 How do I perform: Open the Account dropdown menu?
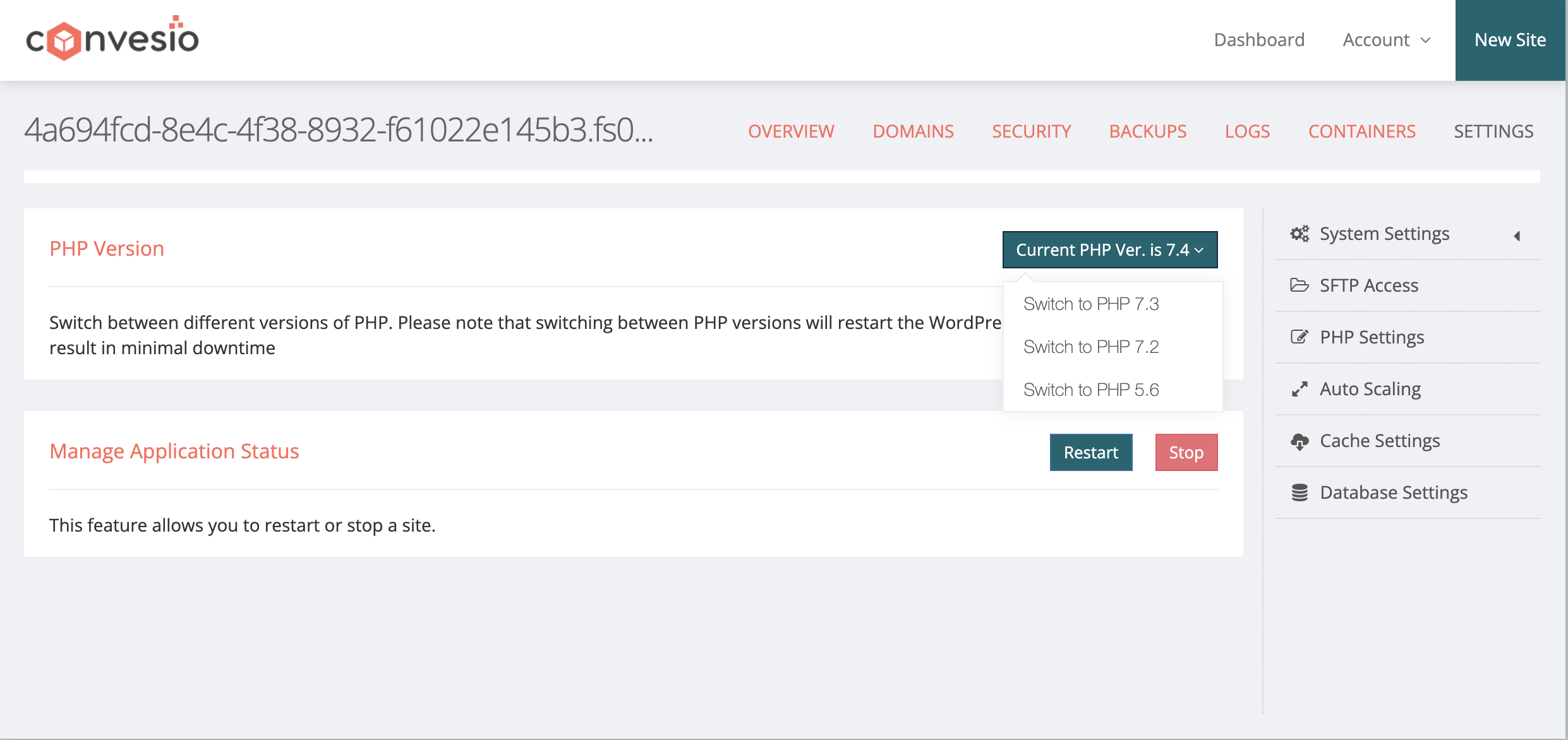pyautogui.click(x=1387, y=40)
